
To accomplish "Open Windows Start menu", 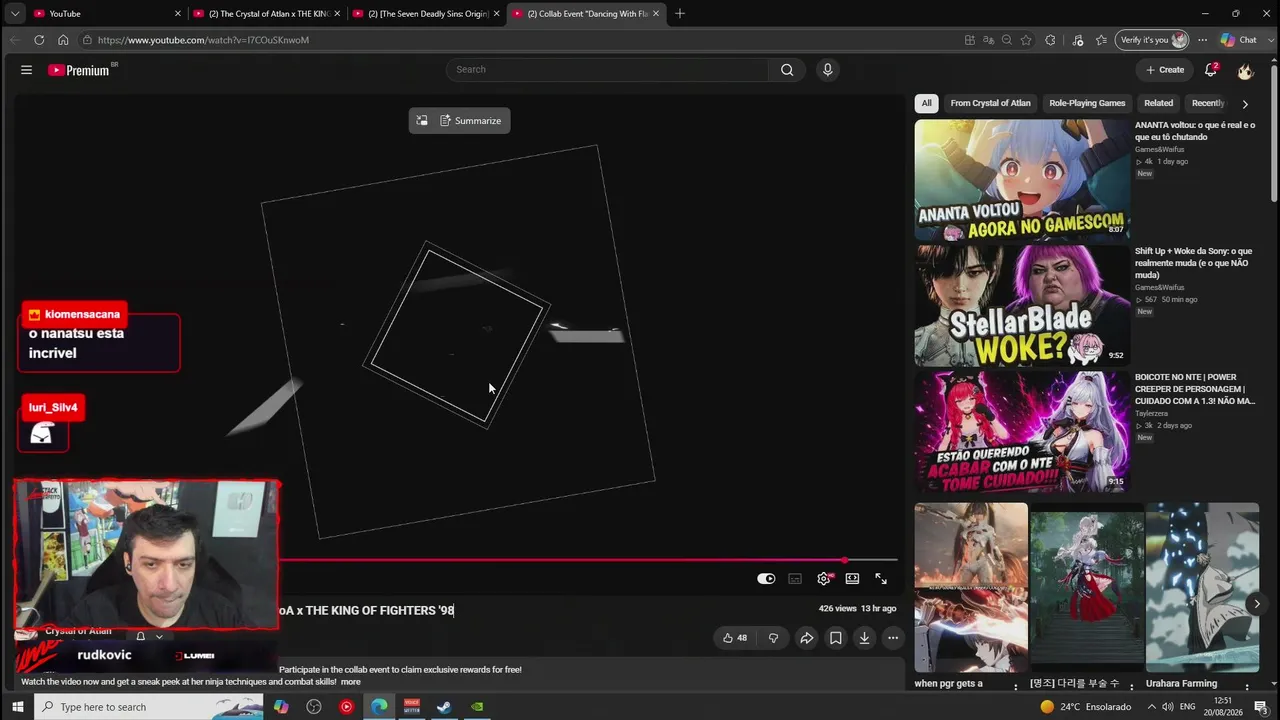I will (x=17, y=707).
